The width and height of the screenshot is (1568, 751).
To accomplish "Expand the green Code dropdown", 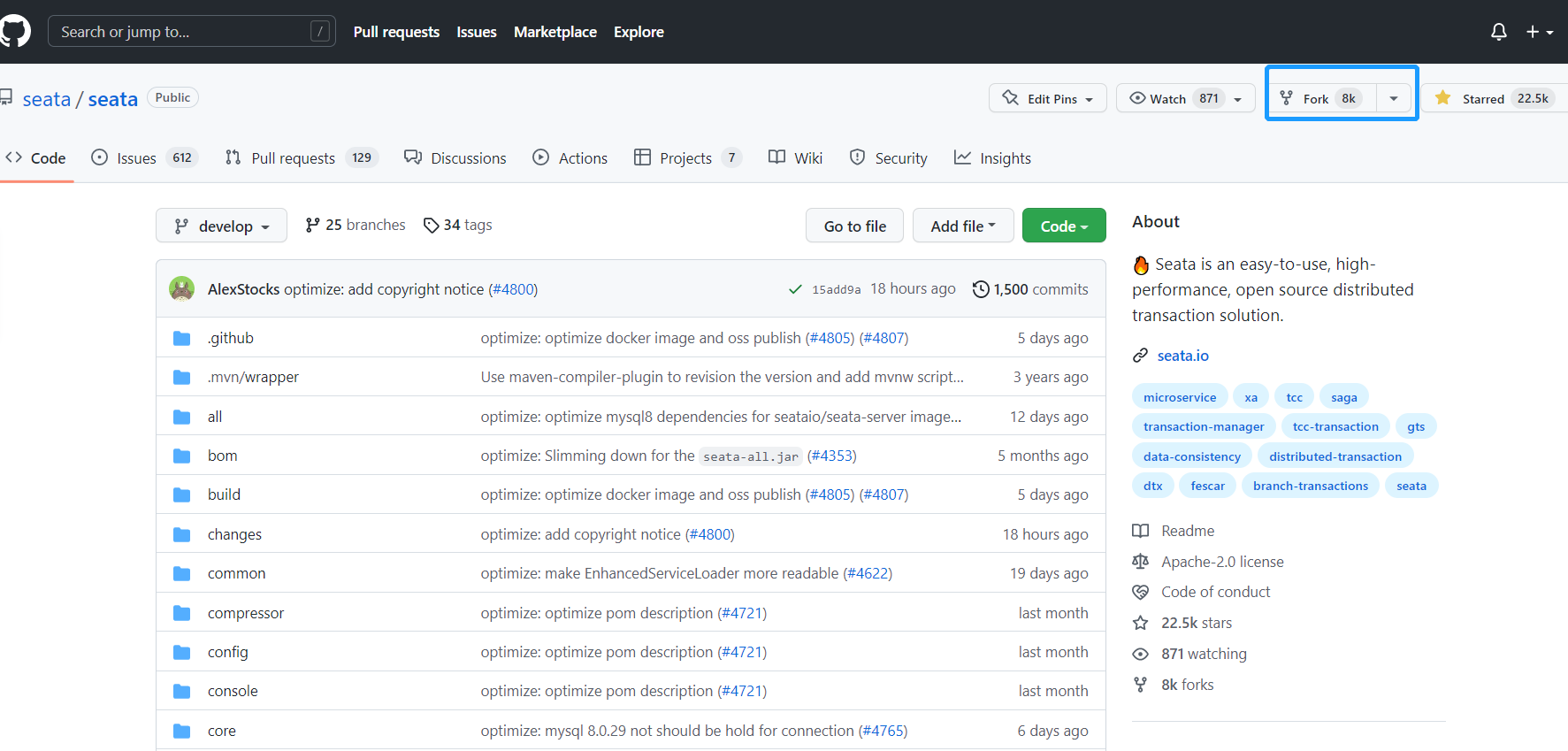I will [1063, 226].
